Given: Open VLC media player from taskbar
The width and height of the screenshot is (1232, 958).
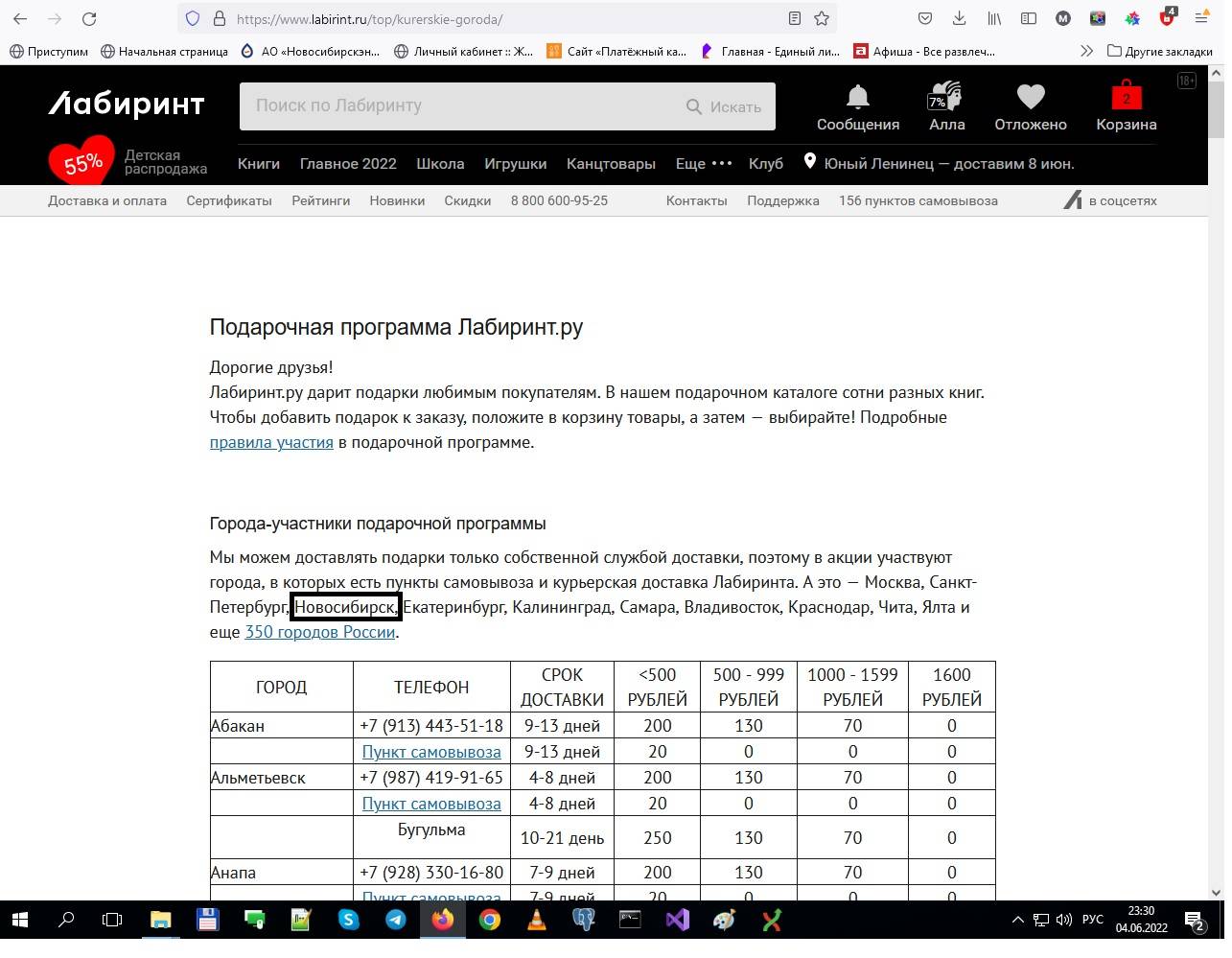Looking at the screenshot, I should (x=536, y=921).
